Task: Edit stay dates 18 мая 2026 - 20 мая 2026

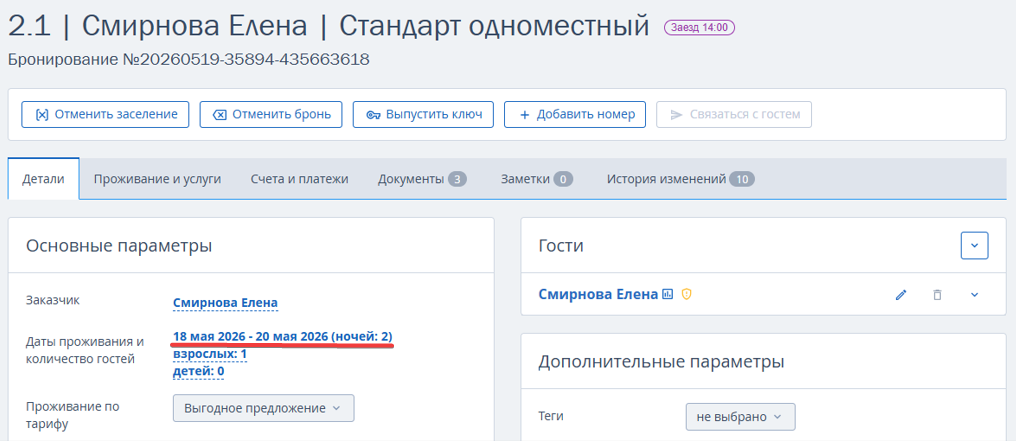Action: tap(283, 337)
